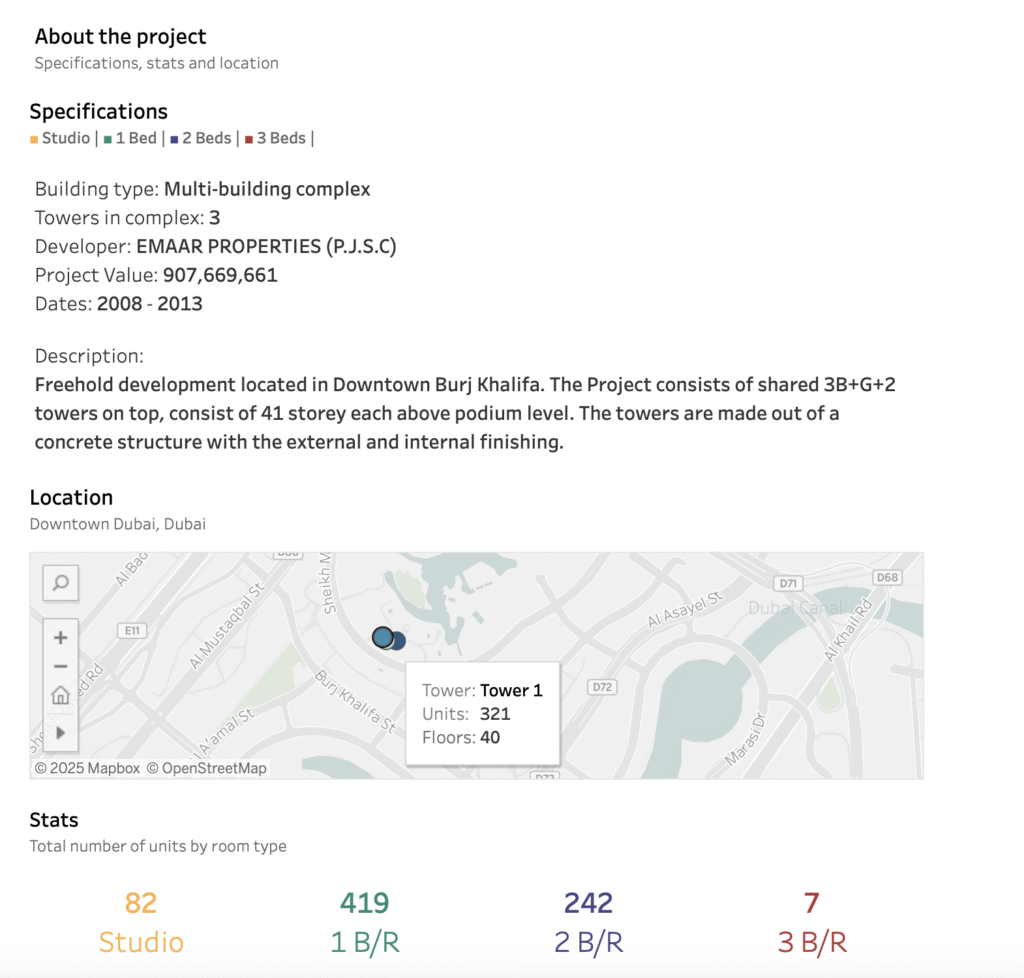Click the green 1 Bed legend square
This screenshot has width=1024, height=978.
(x=108, y=139)
